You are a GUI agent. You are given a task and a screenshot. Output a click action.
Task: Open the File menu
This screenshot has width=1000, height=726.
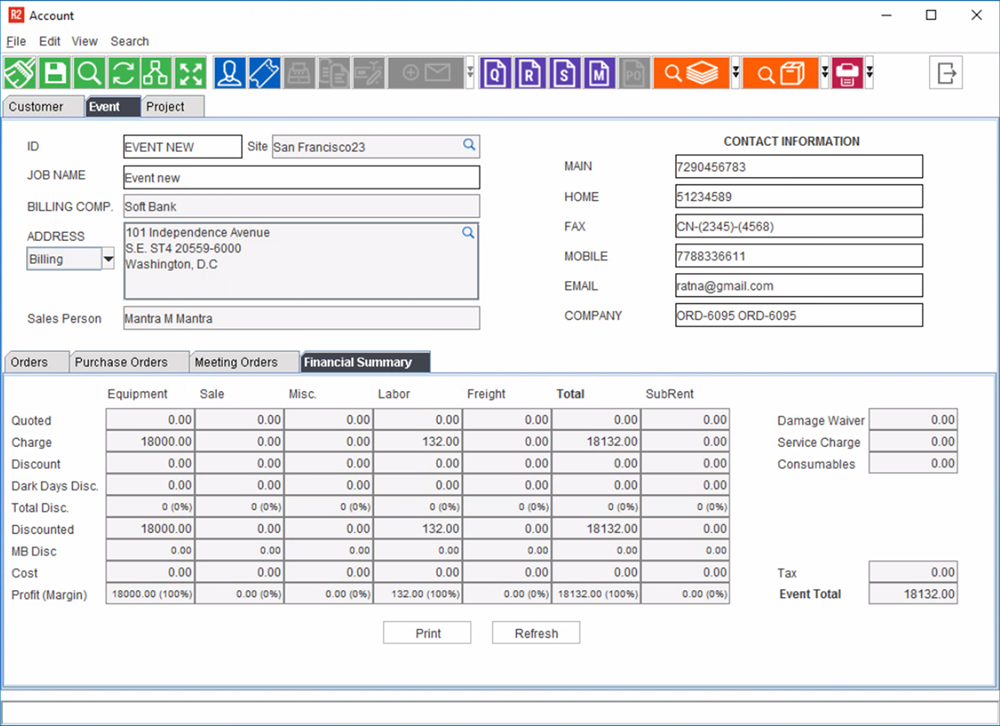tap(16, 41)
